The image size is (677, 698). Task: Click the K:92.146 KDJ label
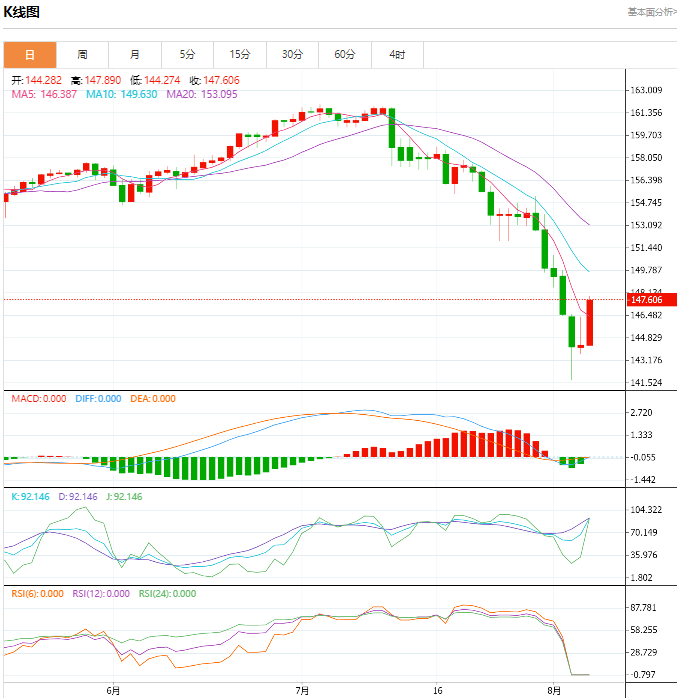(30, 496)
